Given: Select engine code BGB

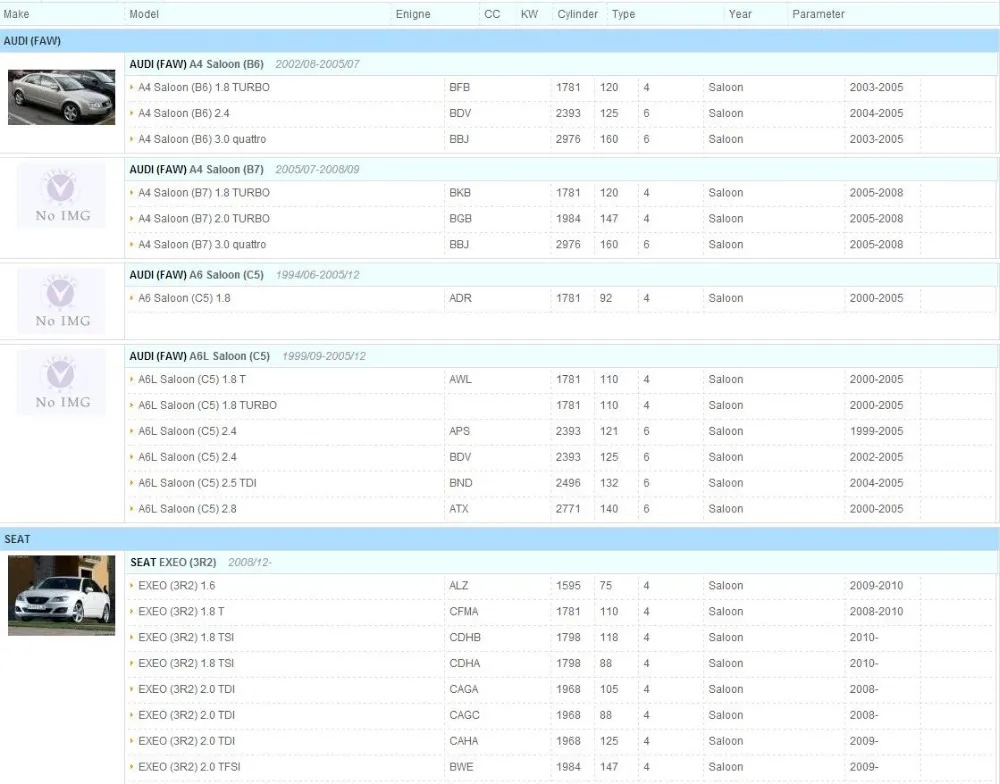Looking at the screenshot, I should coord(460,218).
